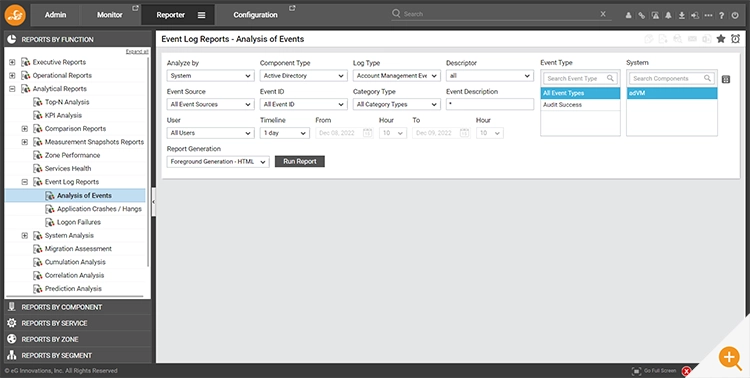Open Reports By Component section
This screenshot has height=378, width=750.
(x=77, y=307)
